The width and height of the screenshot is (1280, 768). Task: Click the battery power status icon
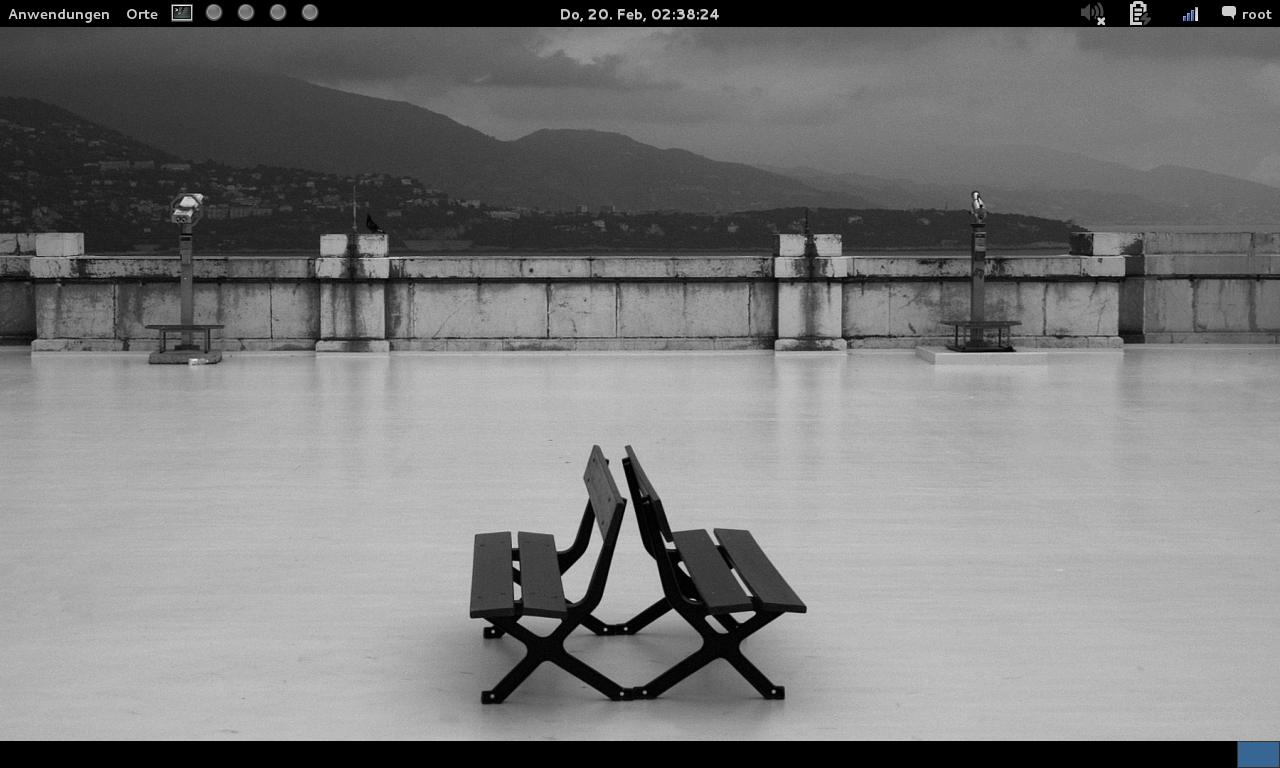(x=1138, y=13)
